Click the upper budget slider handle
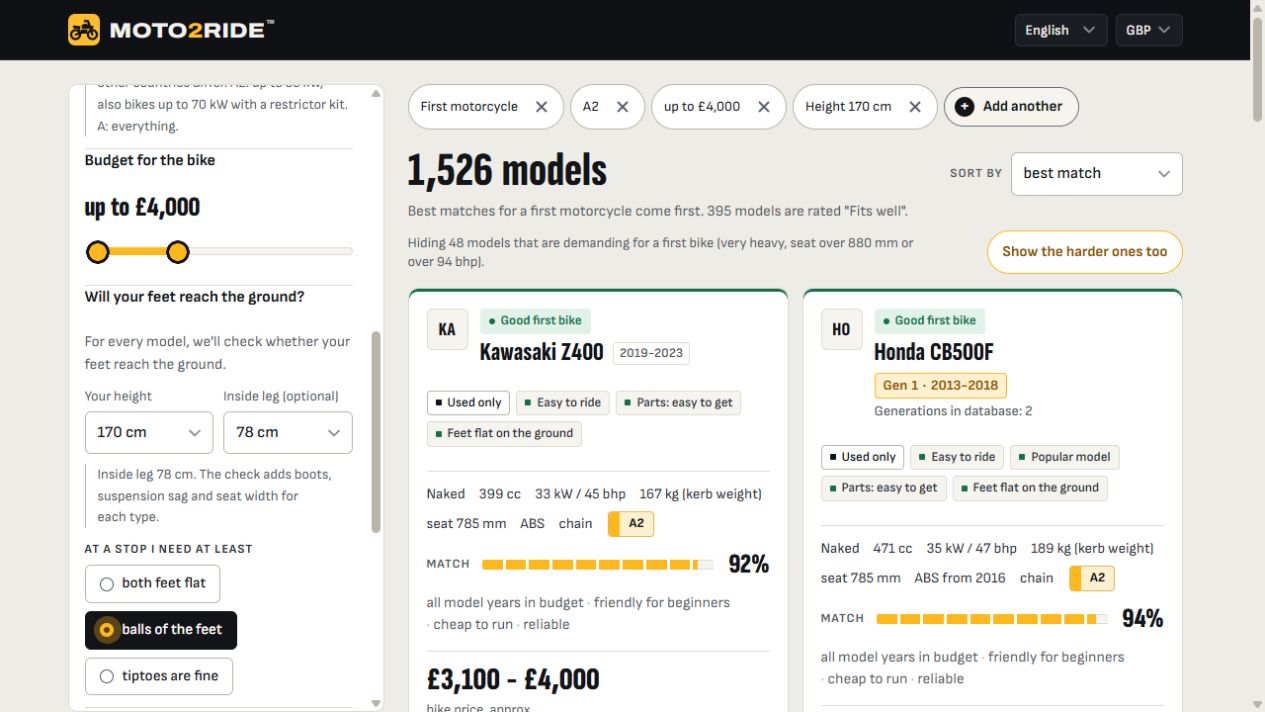The image size is (1265, 712). point(177,252)
